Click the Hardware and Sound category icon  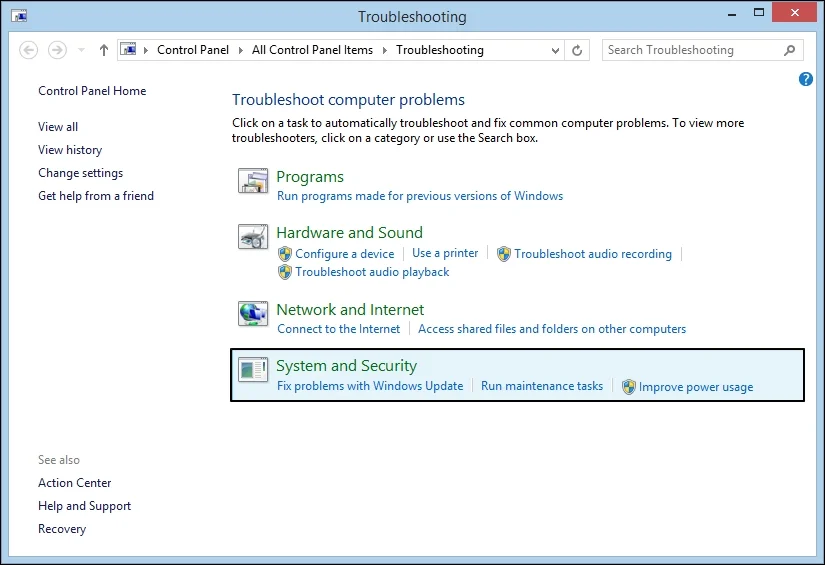pos(253,237)
